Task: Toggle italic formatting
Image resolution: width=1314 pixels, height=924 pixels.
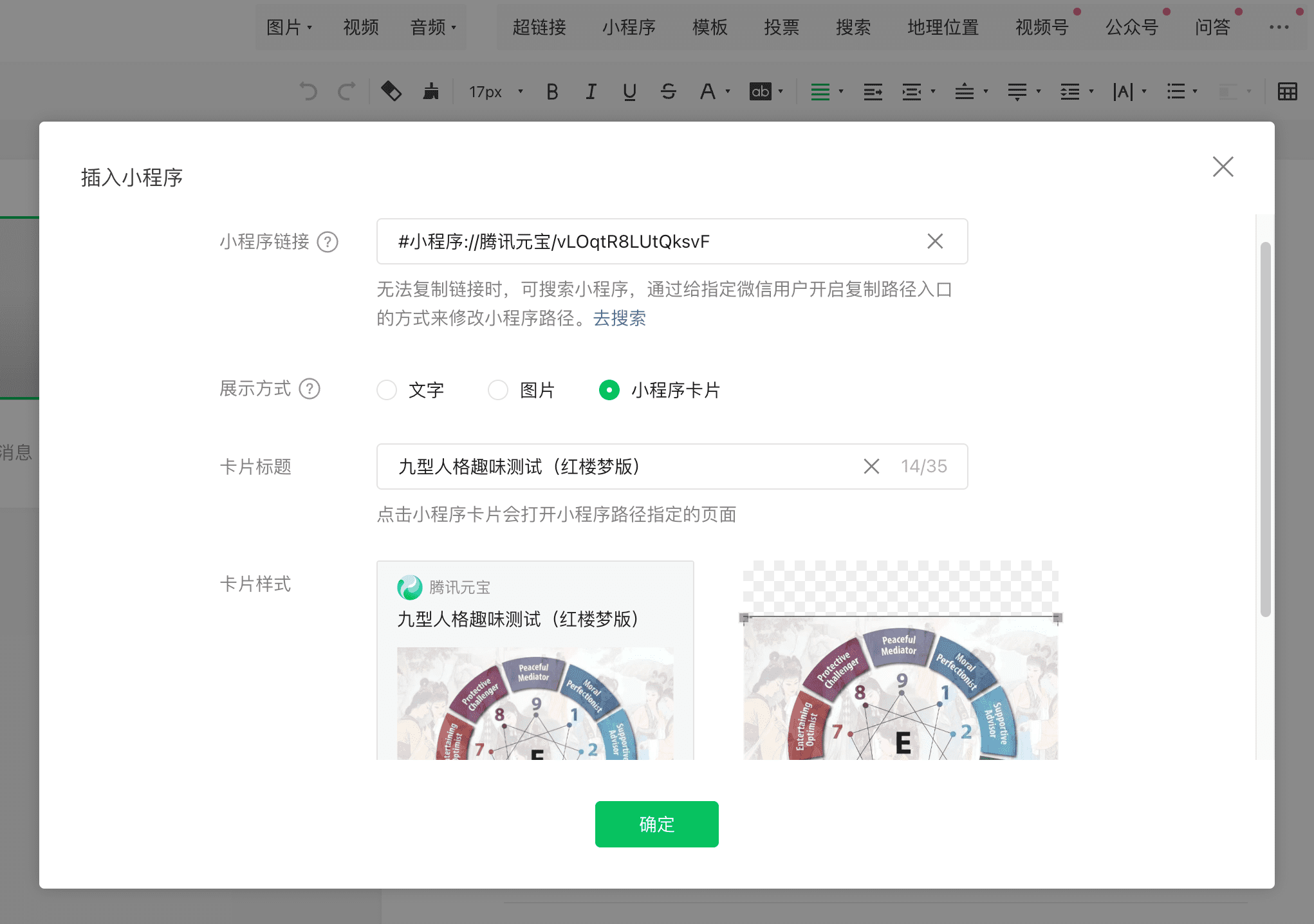Action: click(x=591, y=92)
